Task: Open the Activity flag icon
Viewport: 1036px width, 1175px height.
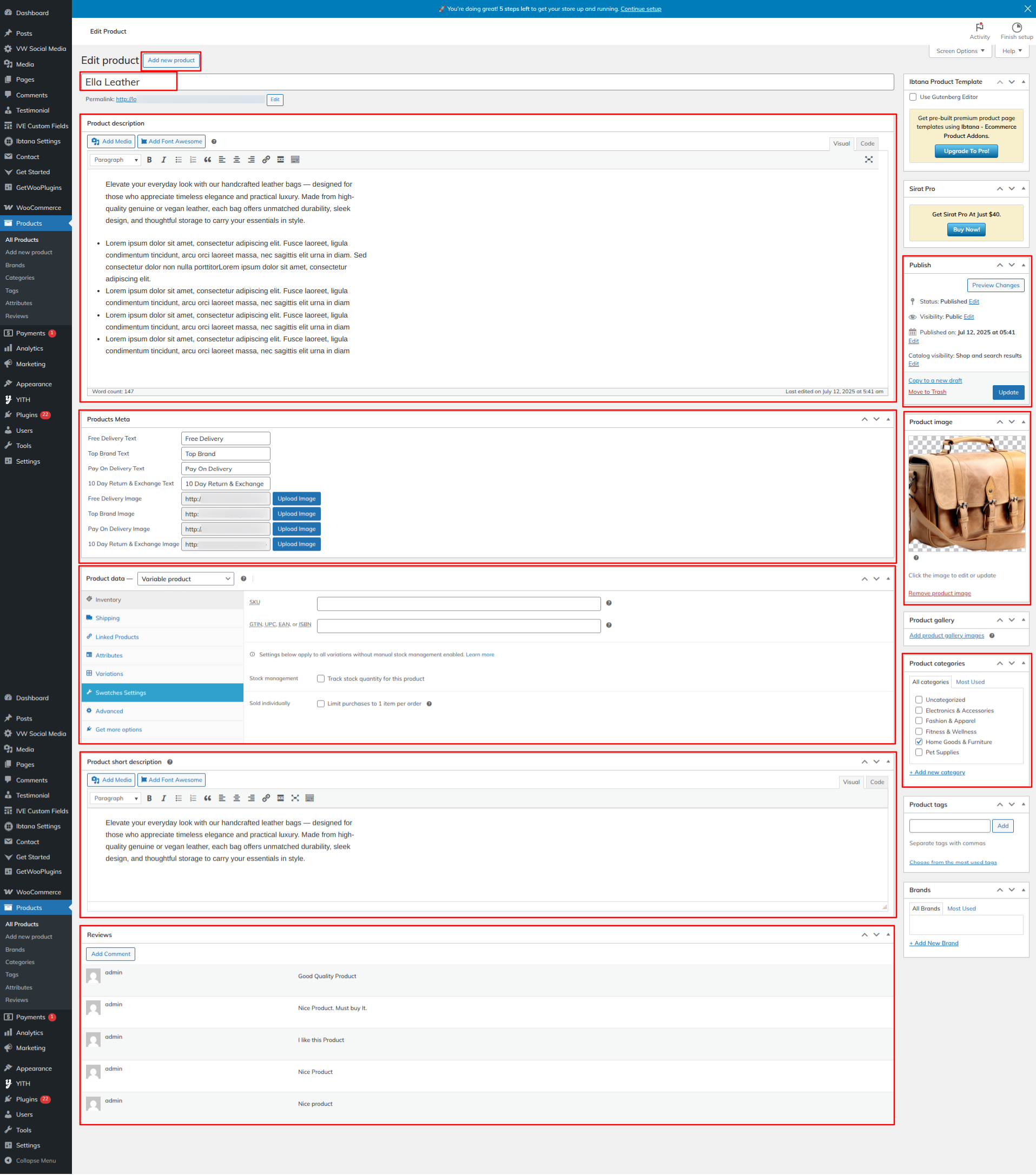Action: point(979,28)
